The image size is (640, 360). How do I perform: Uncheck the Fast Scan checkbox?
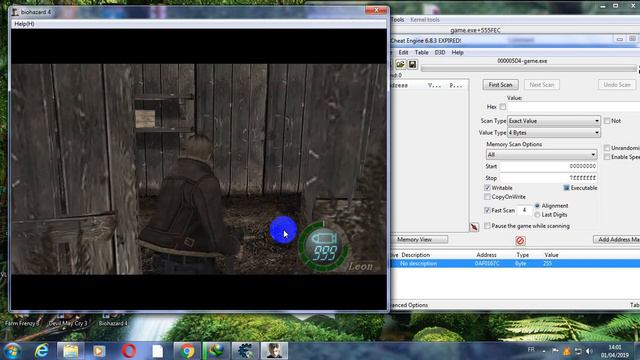487,210
